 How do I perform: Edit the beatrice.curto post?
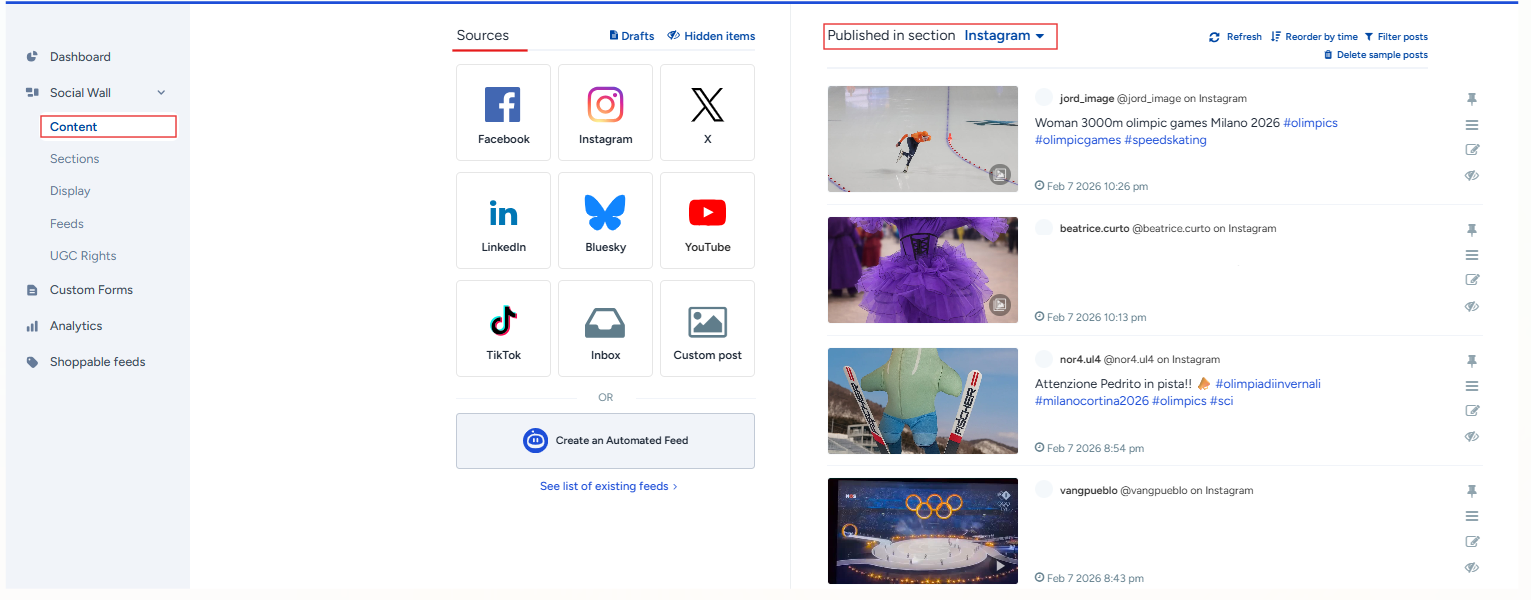pos(1472,280)
